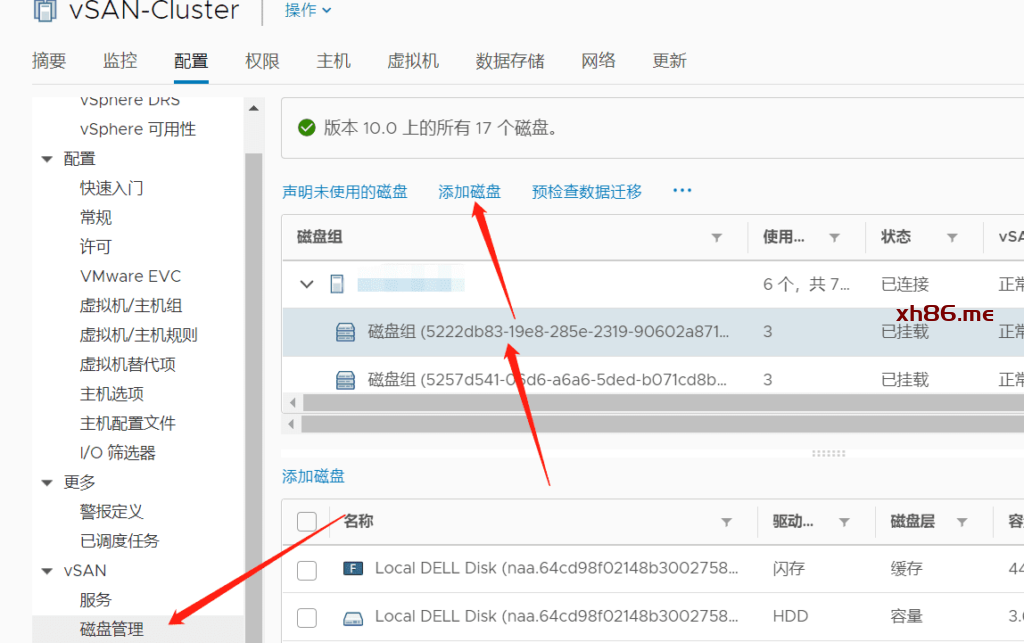This screenshot has height=643, width=1024.
Task: Select I/O 筛选器 in sidebar
Action: pyautogui.click(x=118, y=453)
